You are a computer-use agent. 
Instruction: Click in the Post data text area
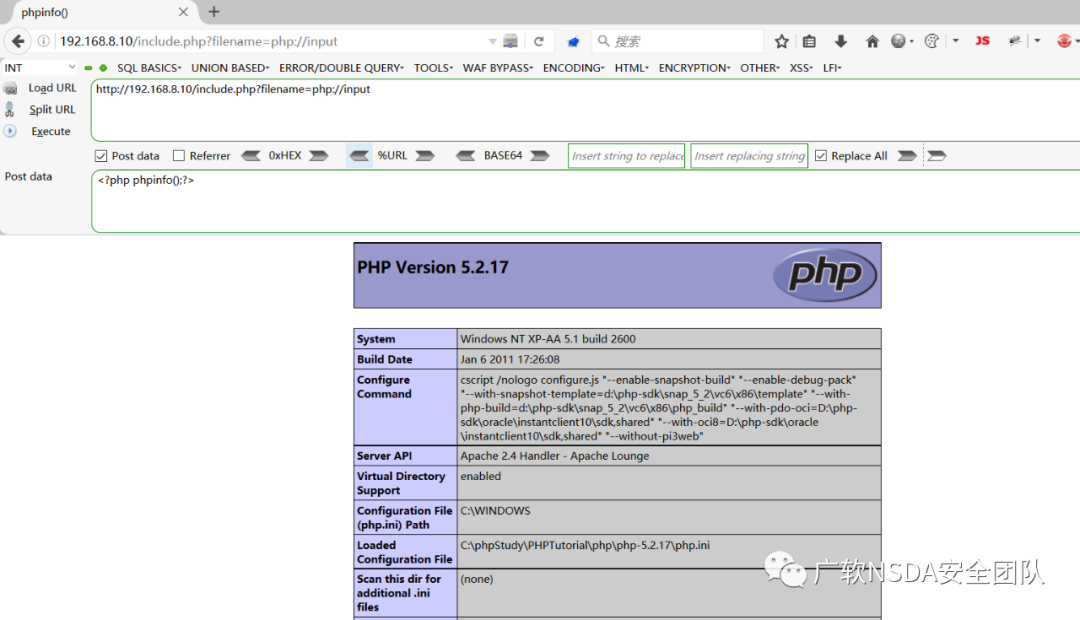(x=585, y=201)
